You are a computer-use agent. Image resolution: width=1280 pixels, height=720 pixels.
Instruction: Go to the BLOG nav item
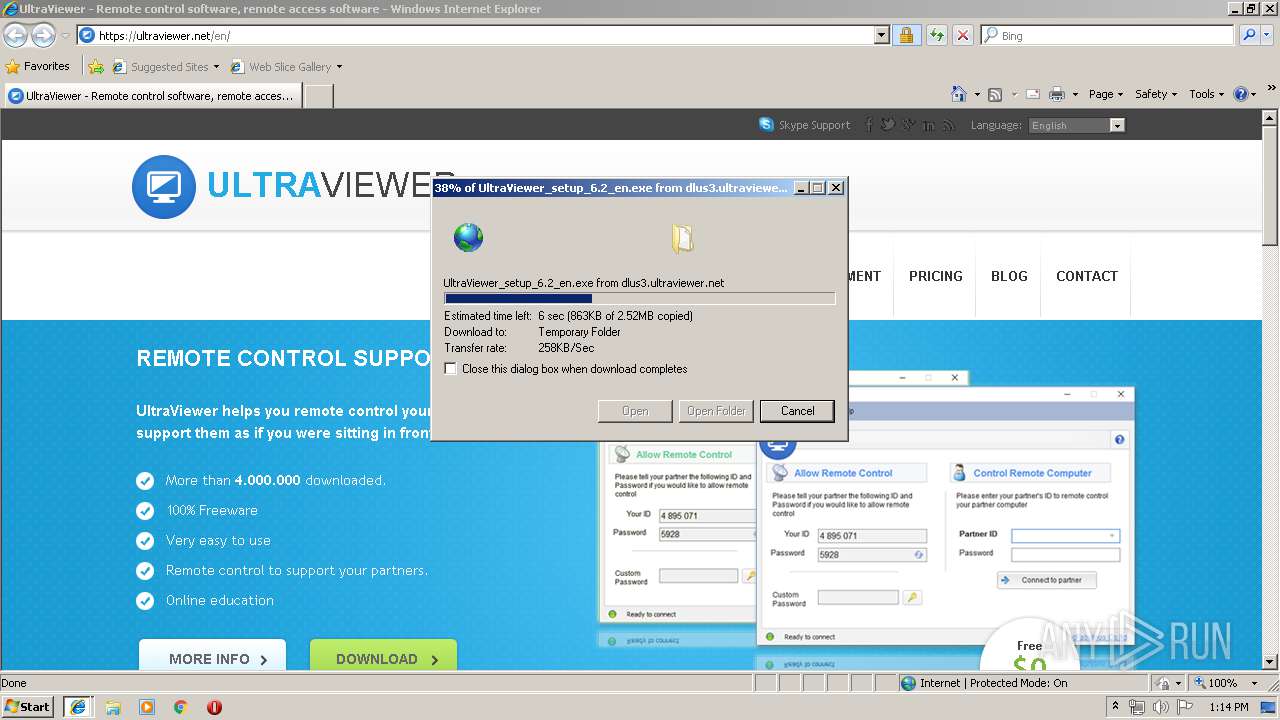point(1009,276)
